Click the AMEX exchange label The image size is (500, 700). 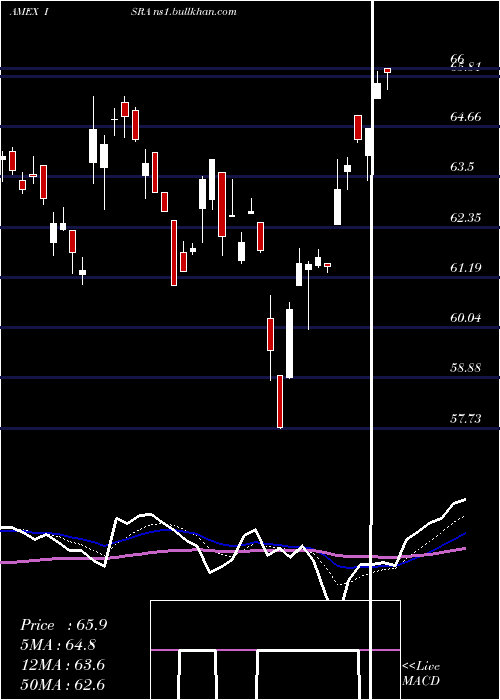(x=26, y=12)
